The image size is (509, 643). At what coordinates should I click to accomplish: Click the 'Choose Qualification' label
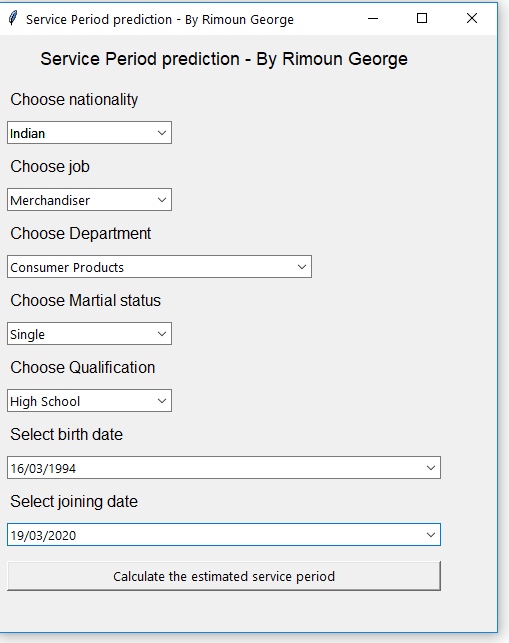point(83,367)
